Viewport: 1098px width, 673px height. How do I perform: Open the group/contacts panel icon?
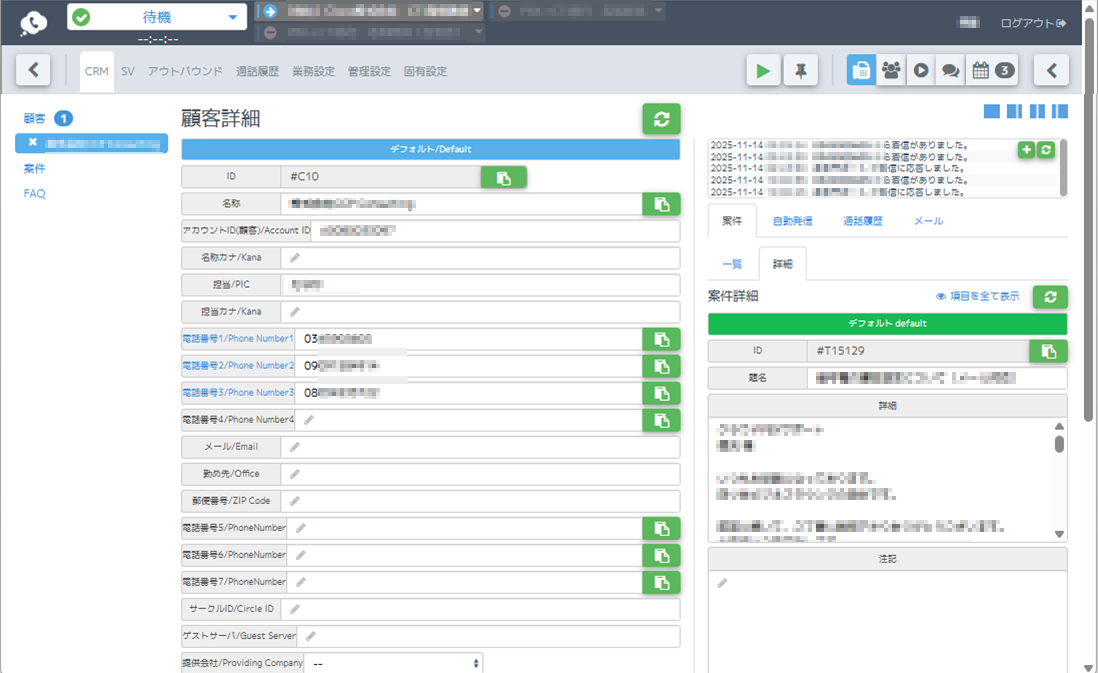tap(890, 70)
